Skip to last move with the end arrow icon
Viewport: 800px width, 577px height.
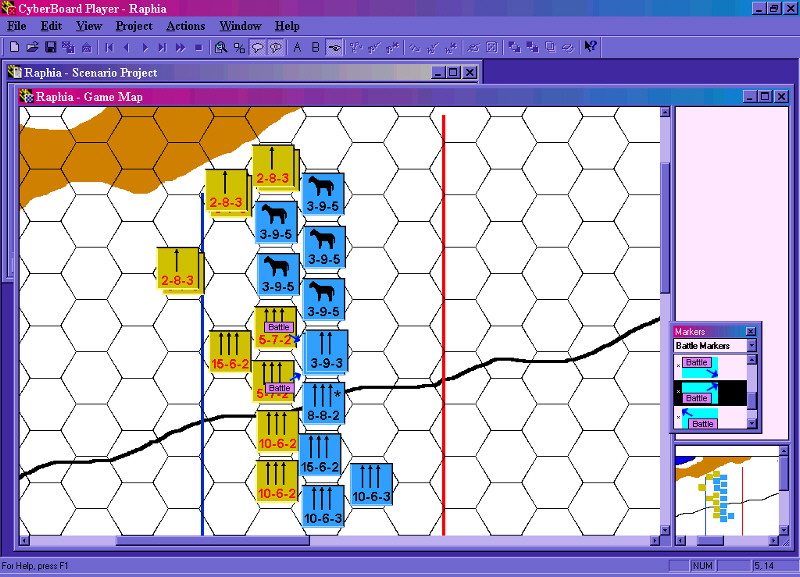click(x=162, y=47)
